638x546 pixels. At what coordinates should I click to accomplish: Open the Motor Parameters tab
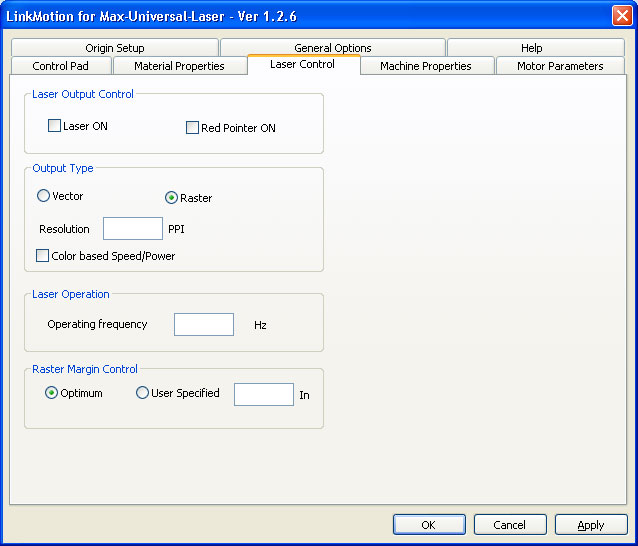click(x=560, y=66)
